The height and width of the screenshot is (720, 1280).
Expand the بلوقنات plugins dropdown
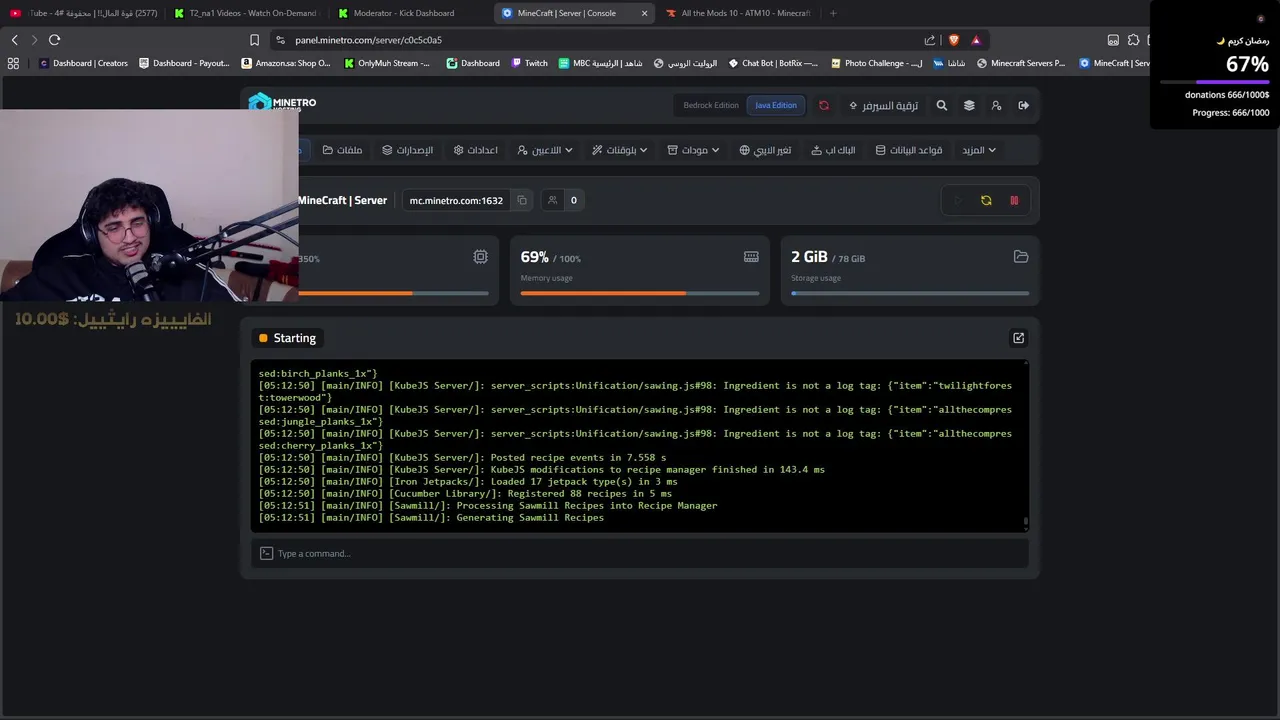[x=620, y=150]
